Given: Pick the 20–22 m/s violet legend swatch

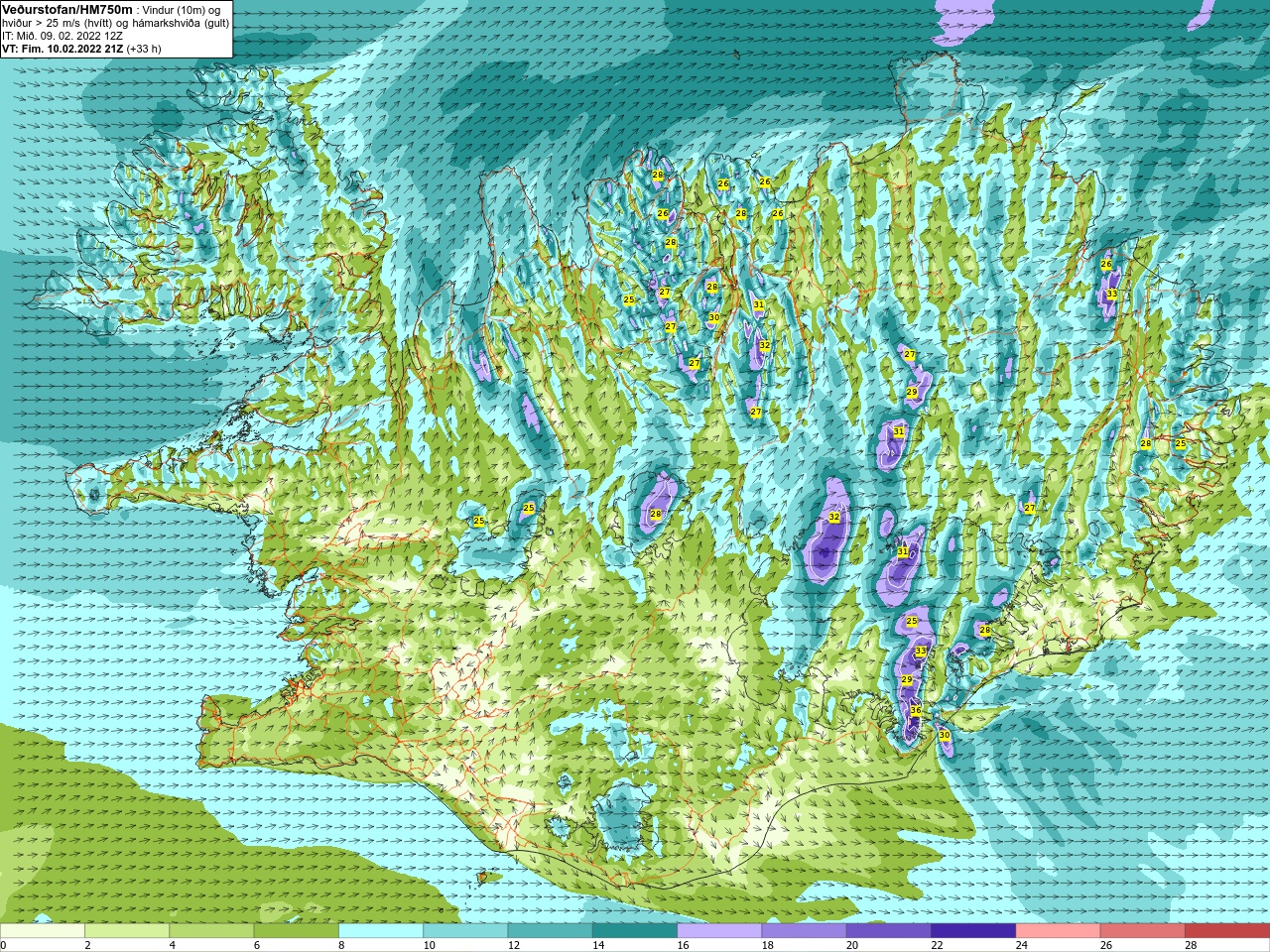Looking at the screenshot, I should coord(889,930).
